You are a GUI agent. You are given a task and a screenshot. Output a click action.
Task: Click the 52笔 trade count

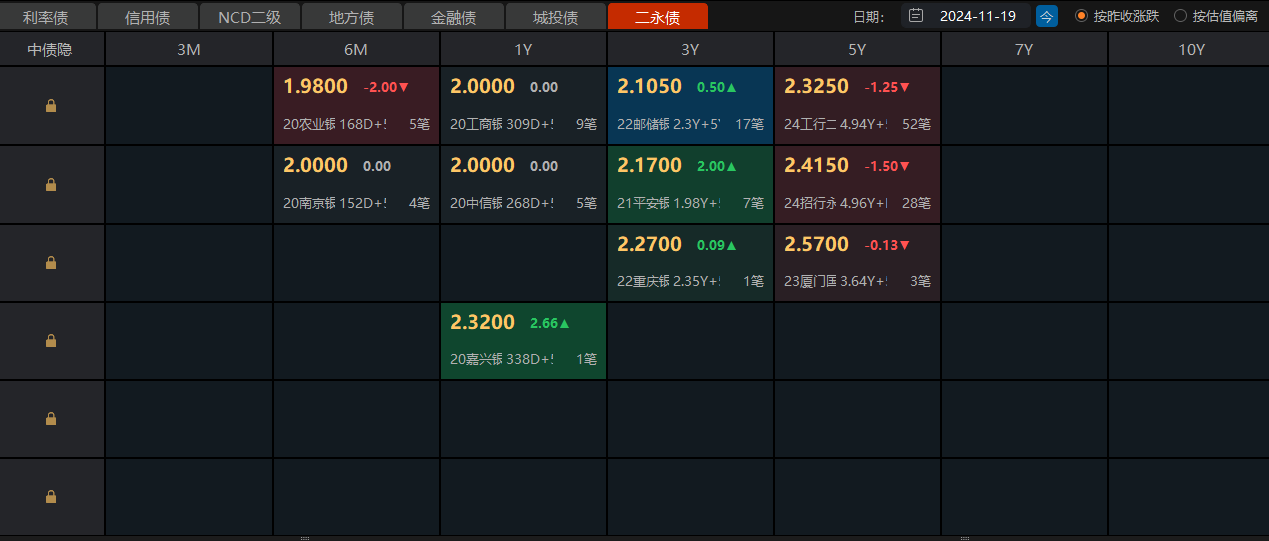pos(916,125)
